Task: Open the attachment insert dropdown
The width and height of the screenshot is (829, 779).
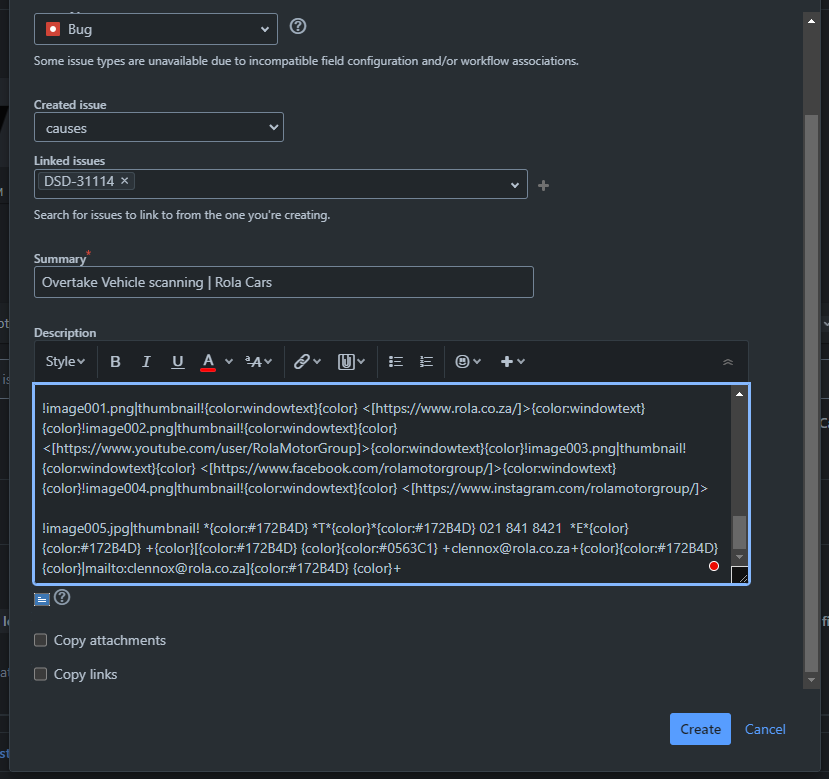Action: click(351, 361)
